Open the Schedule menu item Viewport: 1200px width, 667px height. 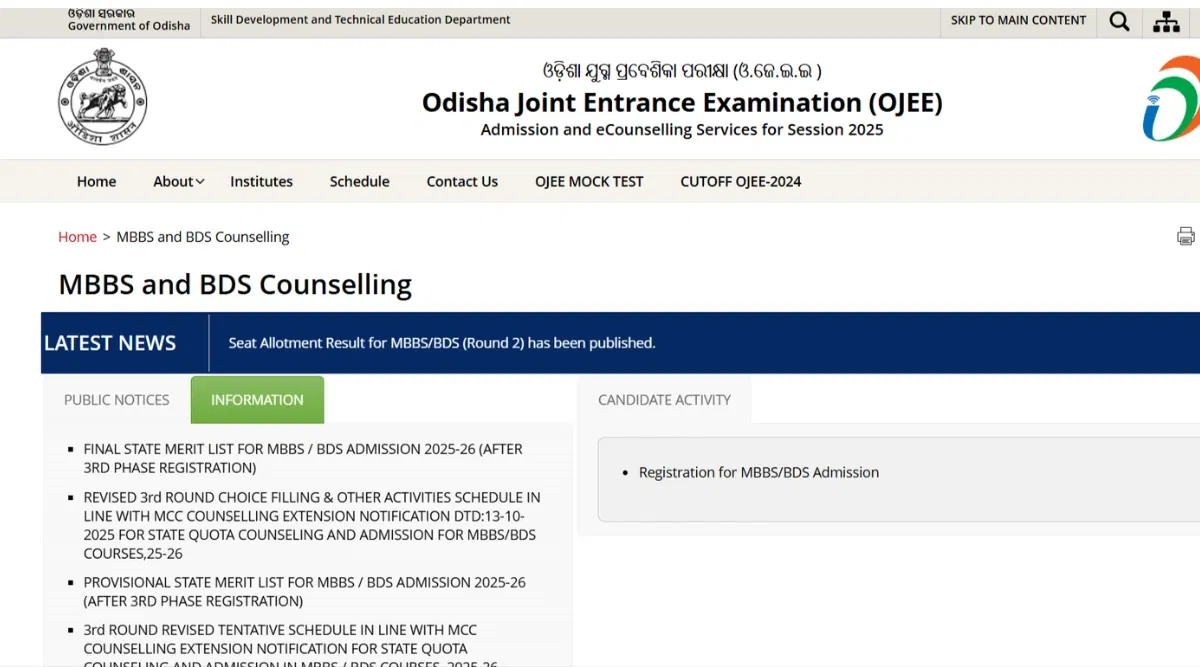[359, 181]
